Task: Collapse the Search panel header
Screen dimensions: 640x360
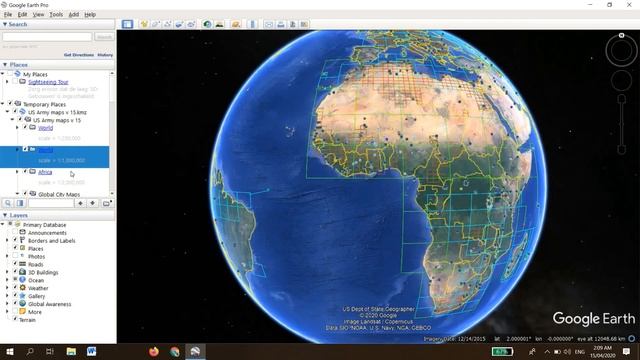Action: 58,24
